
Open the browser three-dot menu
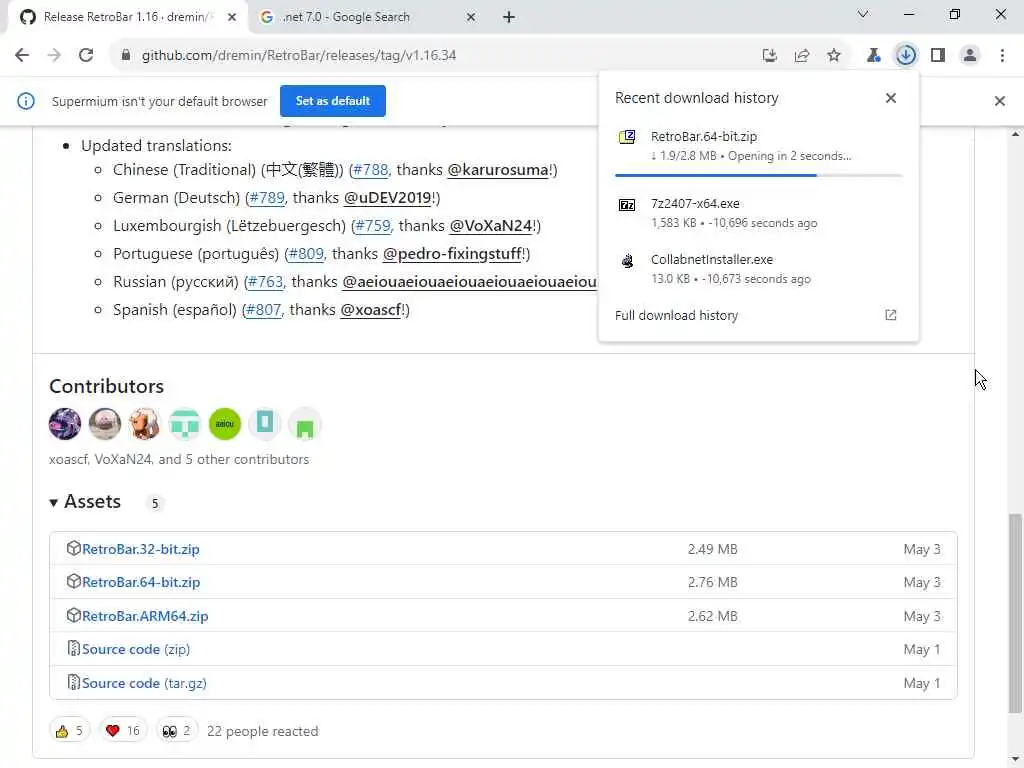coord(1002,56)
